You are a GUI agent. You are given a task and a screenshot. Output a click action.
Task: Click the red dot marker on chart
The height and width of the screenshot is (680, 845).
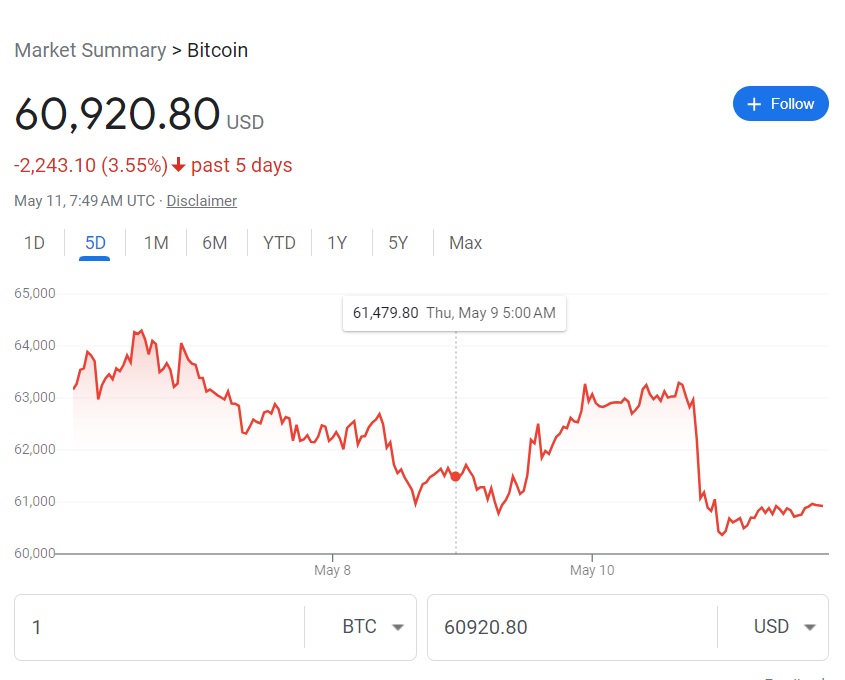[x=456, y=476]
